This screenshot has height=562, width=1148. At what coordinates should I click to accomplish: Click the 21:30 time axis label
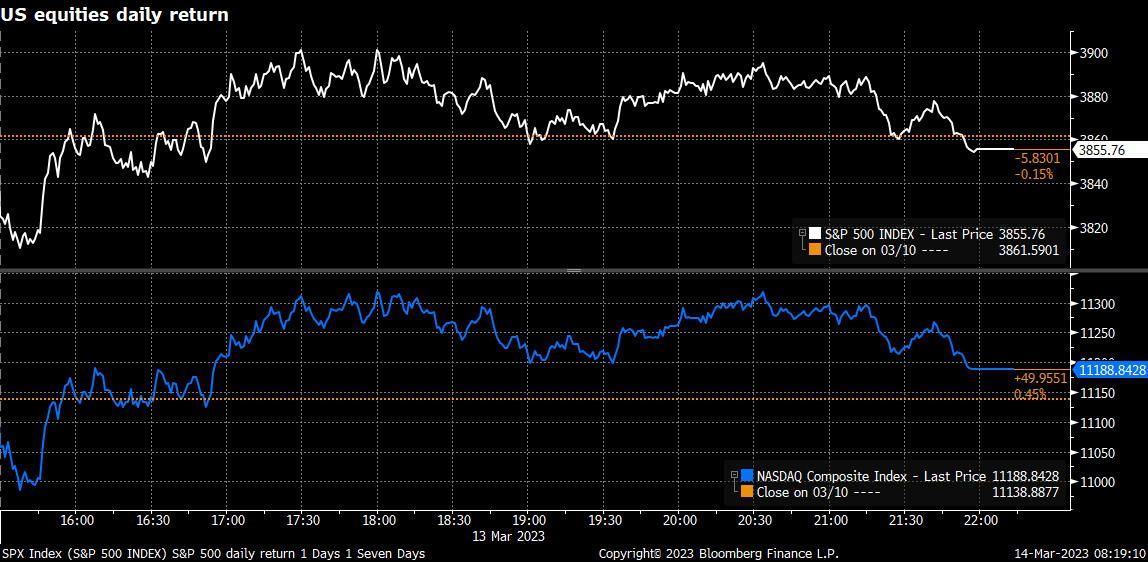point(905,520)
